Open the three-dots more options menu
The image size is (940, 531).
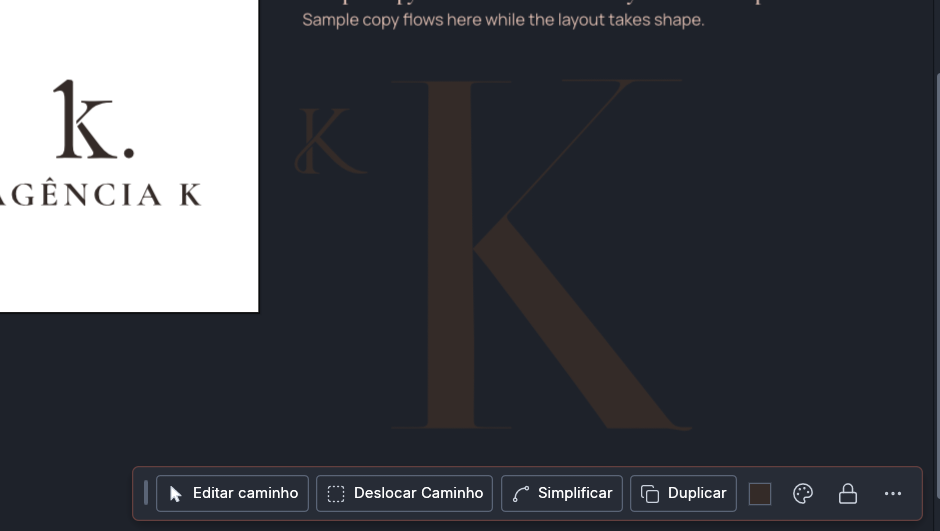(x=893, y=494)
